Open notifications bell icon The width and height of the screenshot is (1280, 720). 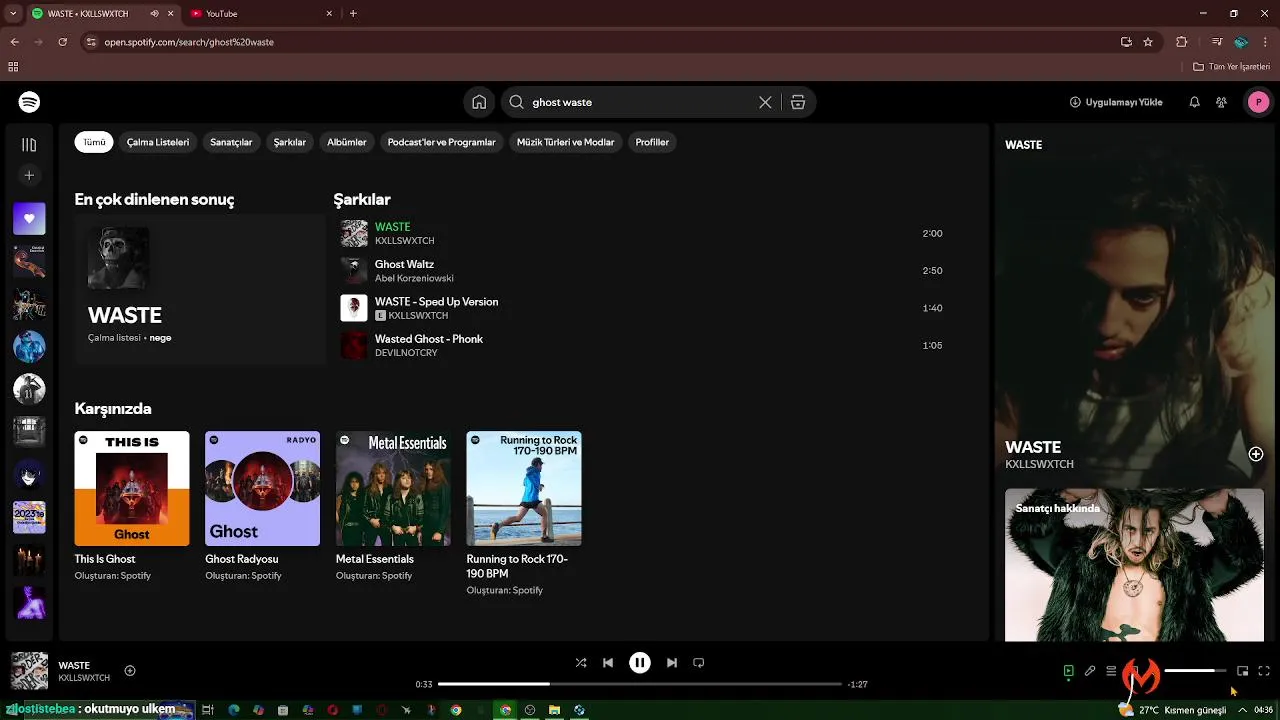pyautogui.click(x=1194, y=102)
